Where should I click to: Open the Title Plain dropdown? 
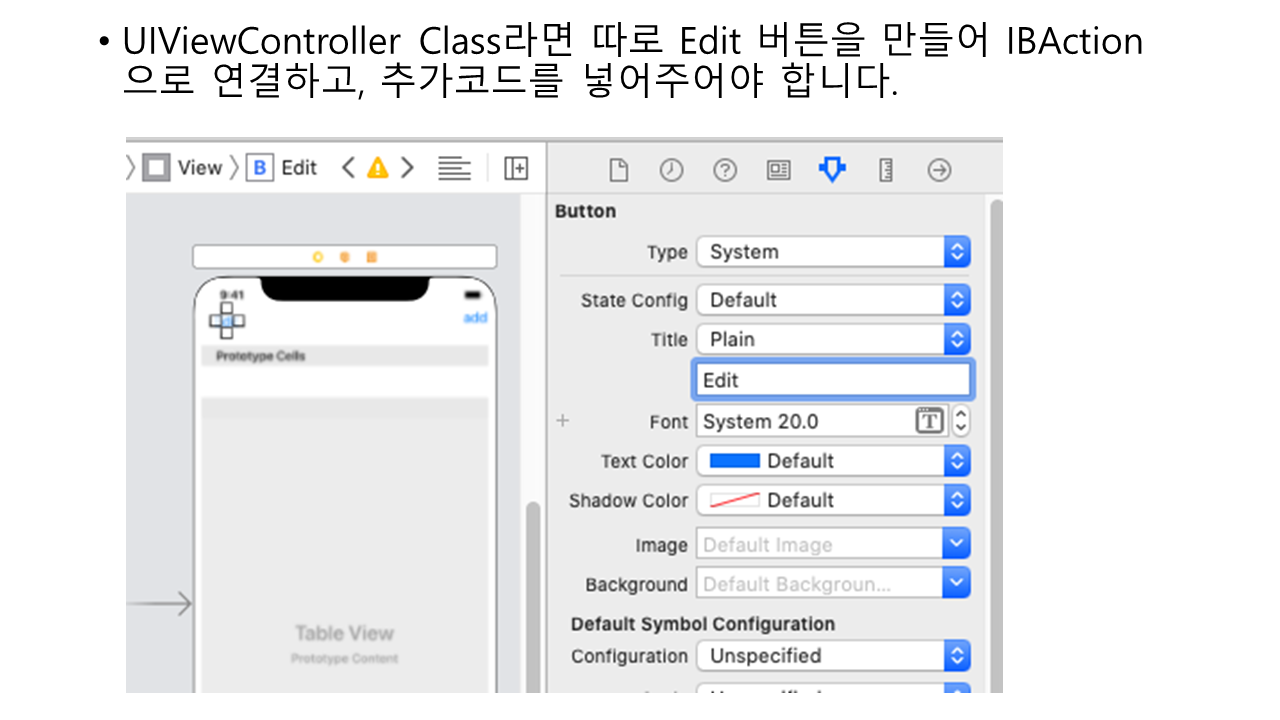[x=833, y=340]
